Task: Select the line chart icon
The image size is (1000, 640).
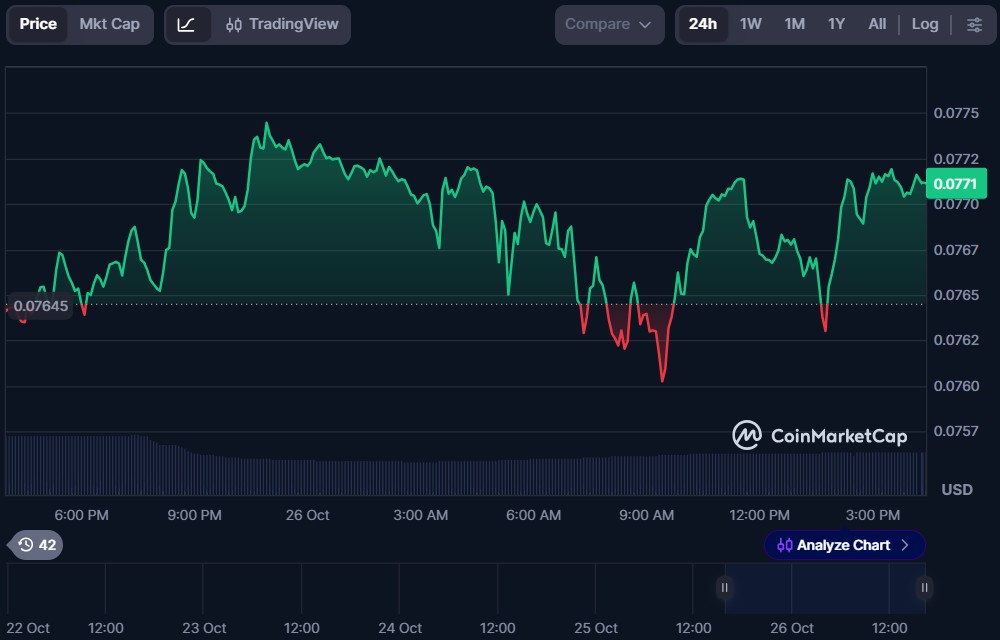Action: tap(186, 25)
